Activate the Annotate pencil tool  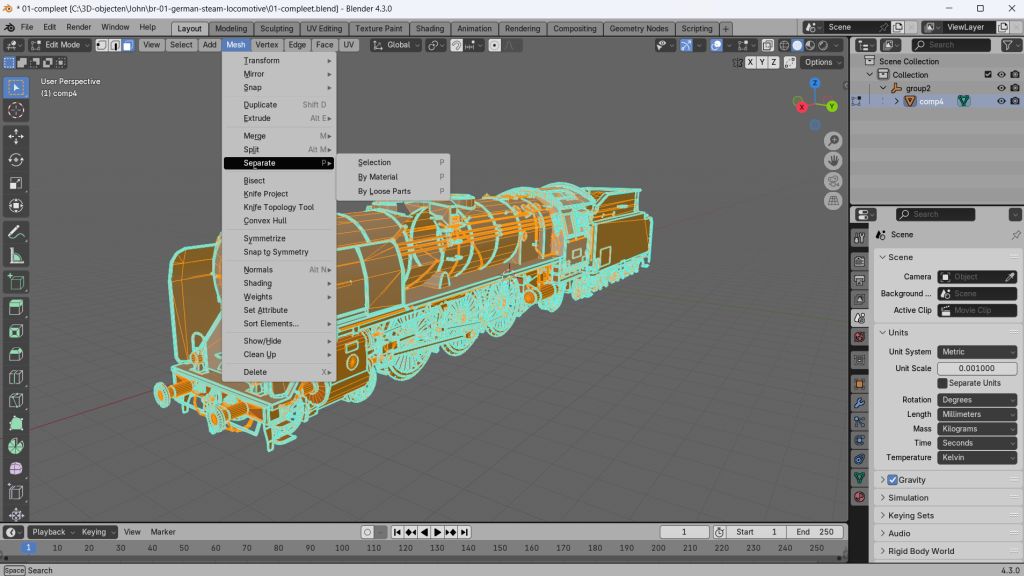tap(16, 232)
